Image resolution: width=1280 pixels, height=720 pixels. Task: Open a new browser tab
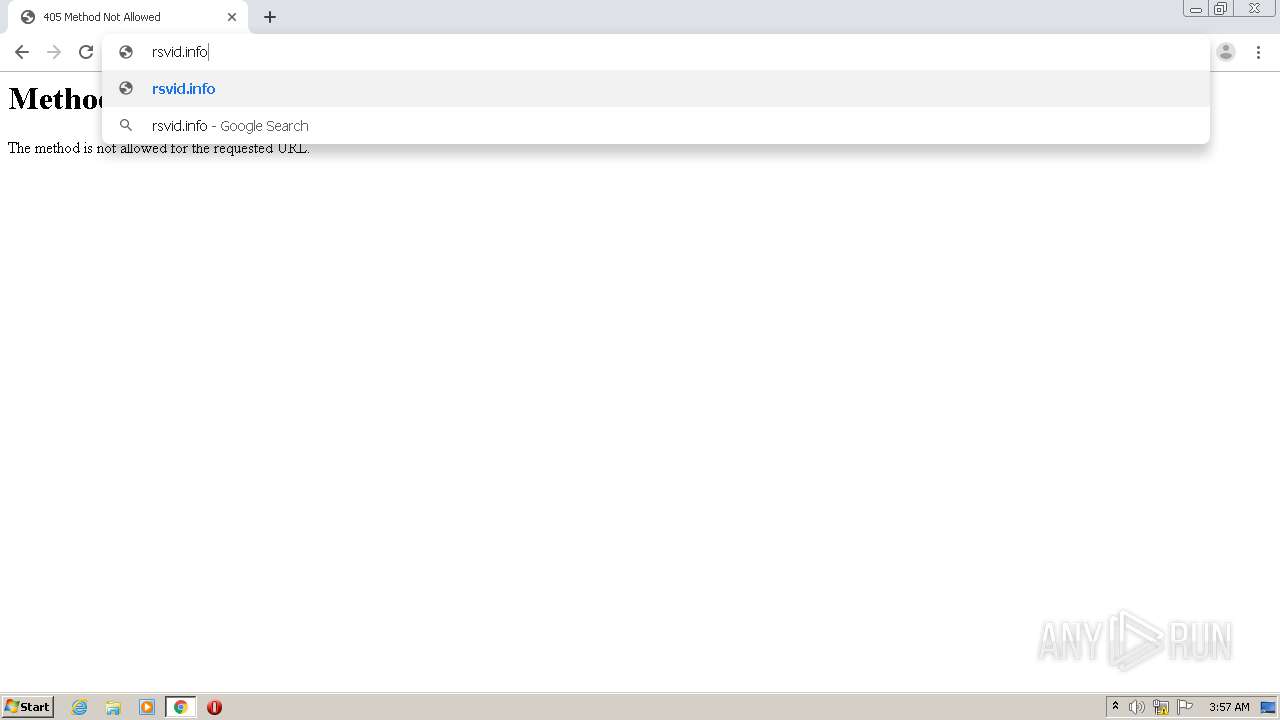coord(270,17)
